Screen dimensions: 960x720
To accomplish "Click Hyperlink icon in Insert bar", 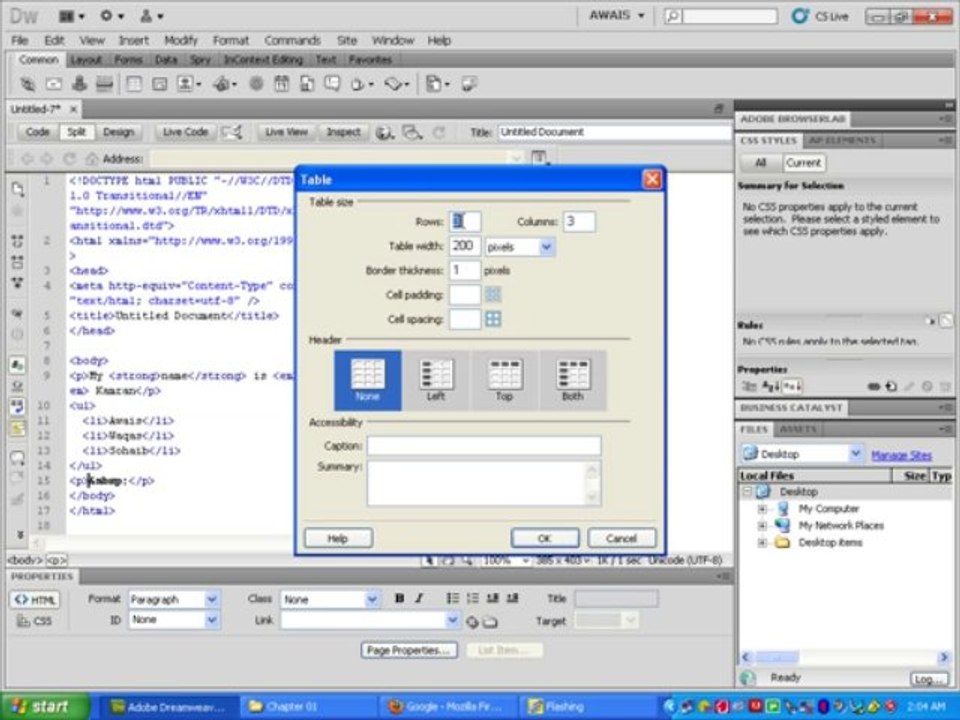I will point(28,84).
